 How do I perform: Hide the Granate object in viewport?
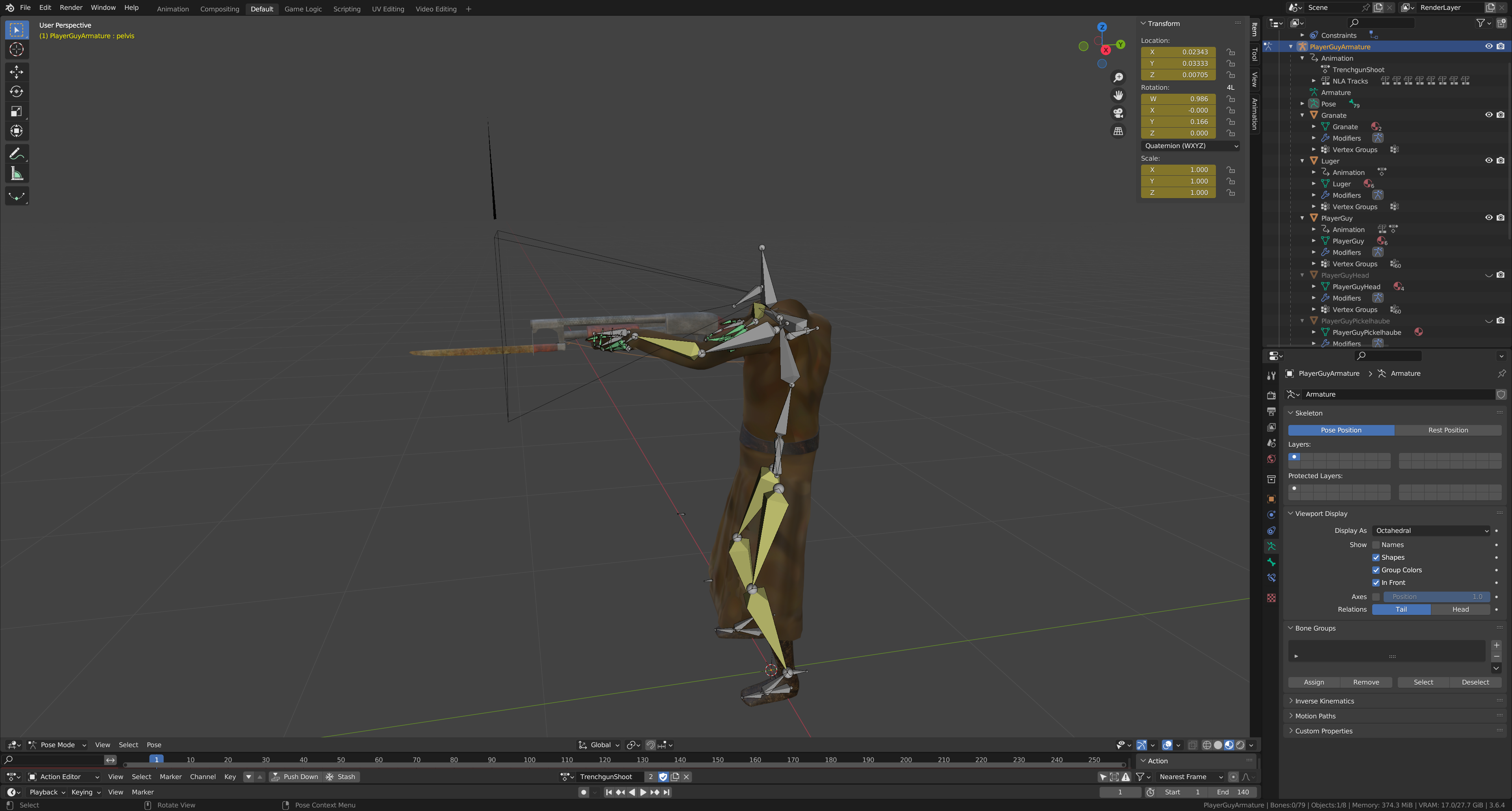tap(1488, 115)
